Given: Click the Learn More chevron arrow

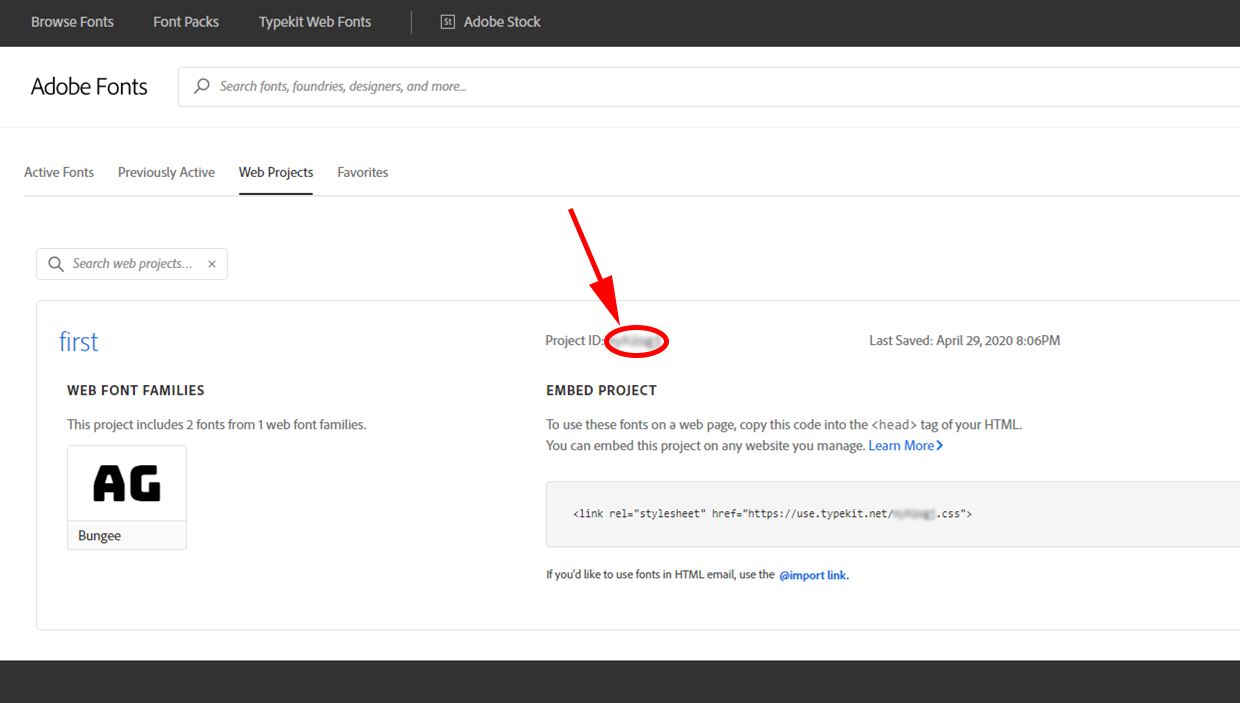Looking at the screenshot, I should (940, 446).
